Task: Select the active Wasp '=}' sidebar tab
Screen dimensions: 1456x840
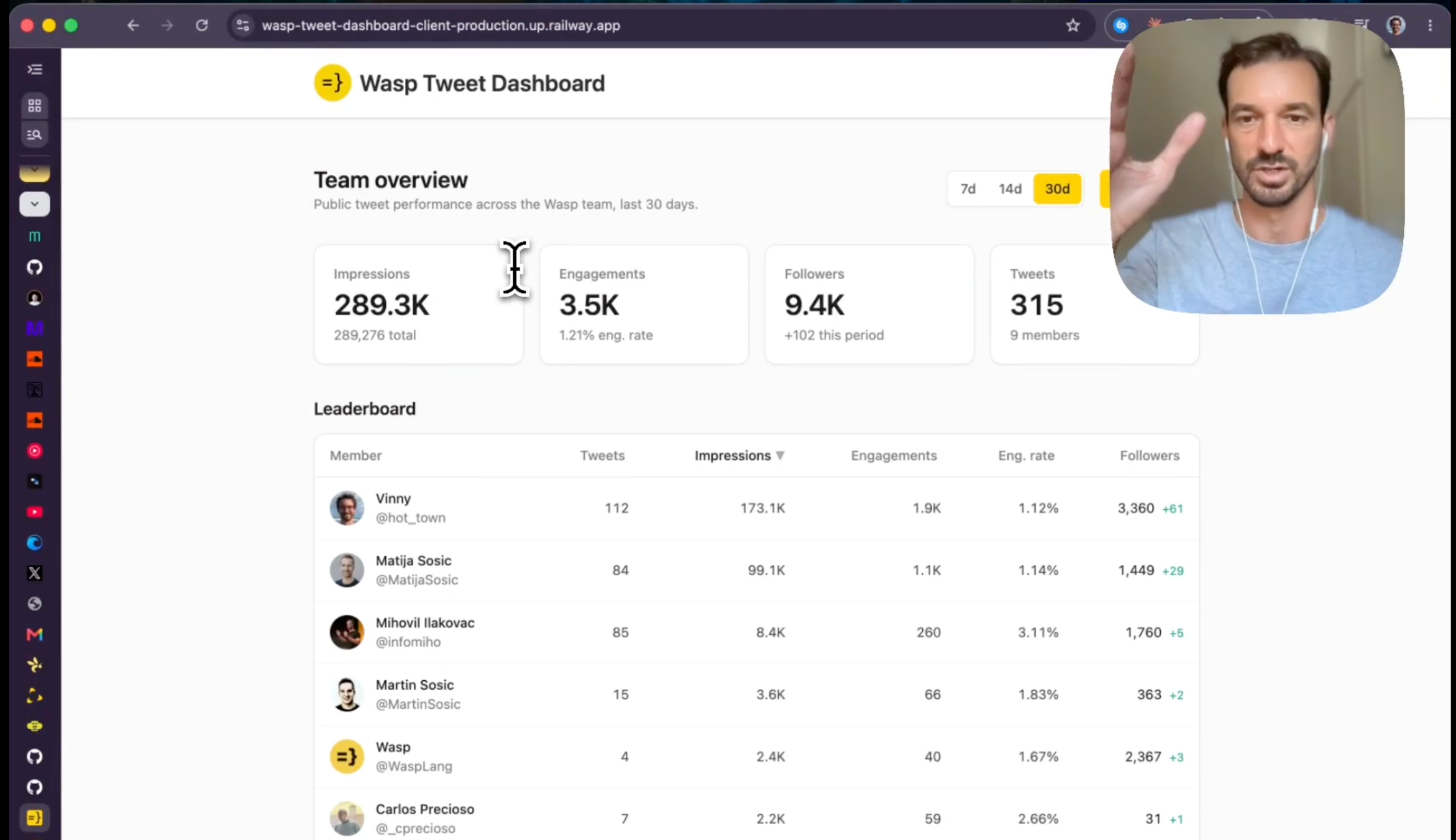Action: pos(35,818)
